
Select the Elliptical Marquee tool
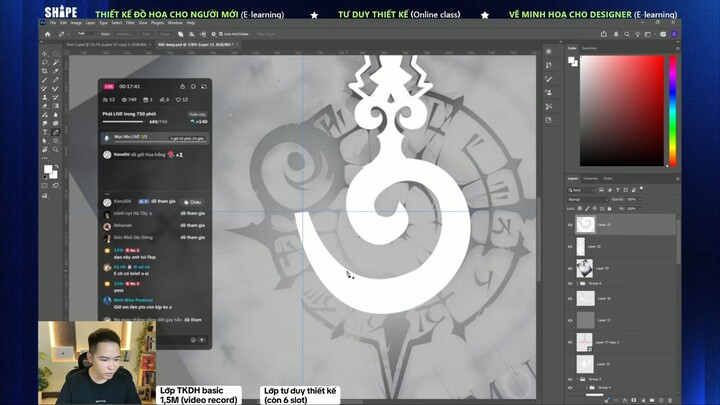tap(56, 54)
